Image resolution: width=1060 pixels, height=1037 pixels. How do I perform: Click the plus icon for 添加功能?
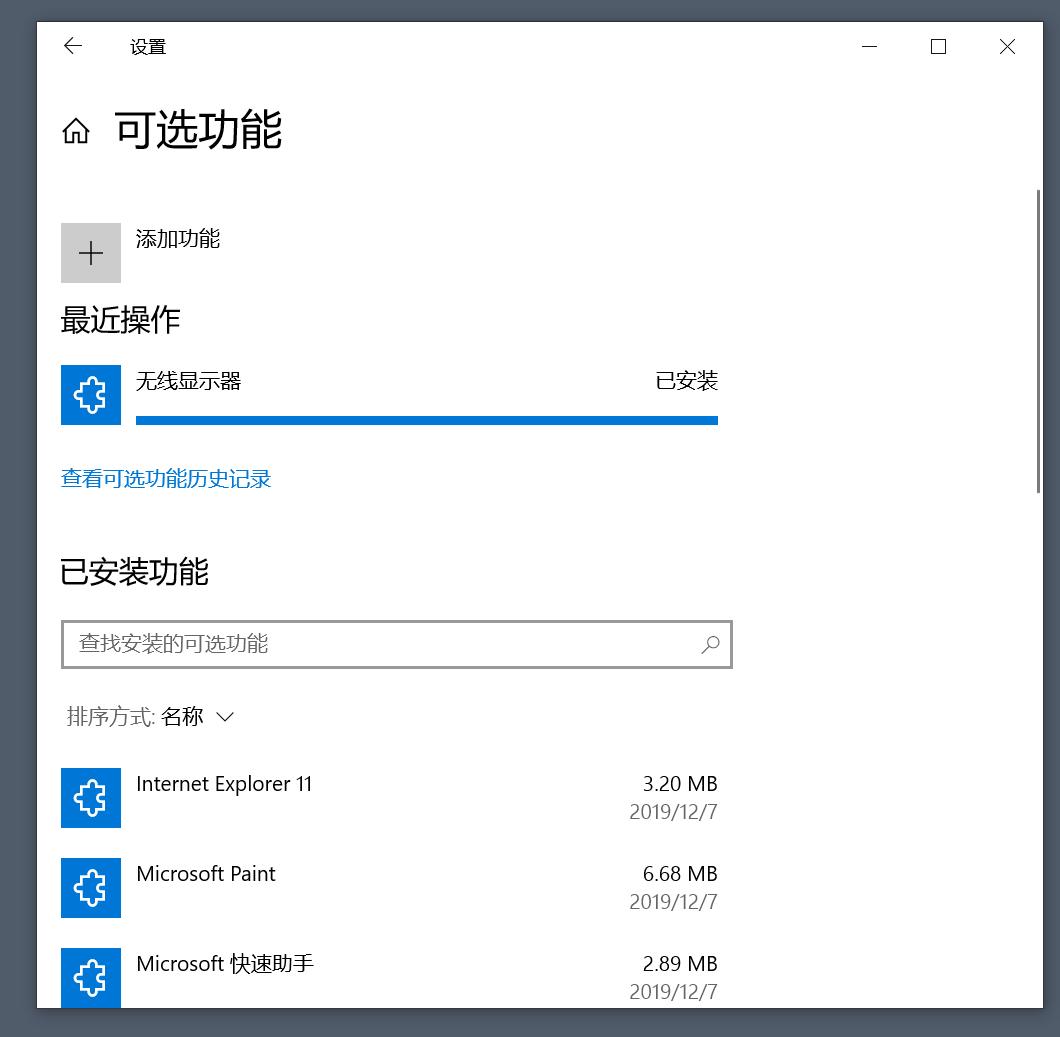click(x=91, y=253)
